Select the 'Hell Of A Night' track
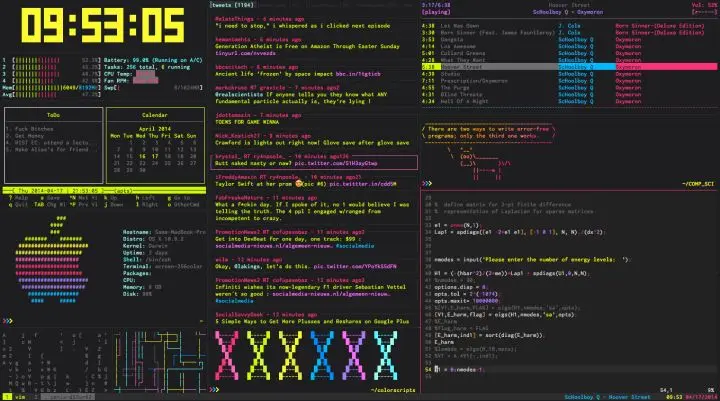 pos(464,102)
